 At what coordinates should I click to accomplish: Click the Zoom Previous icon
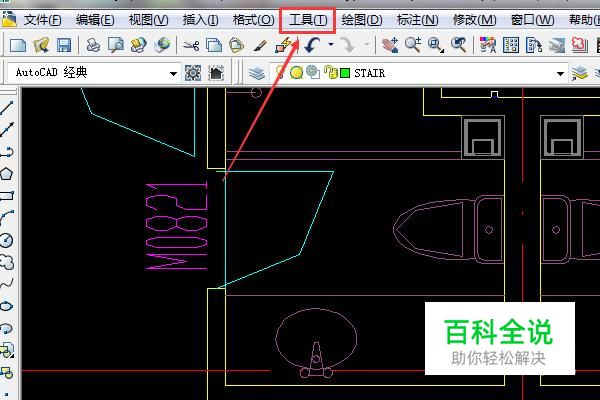458,45
